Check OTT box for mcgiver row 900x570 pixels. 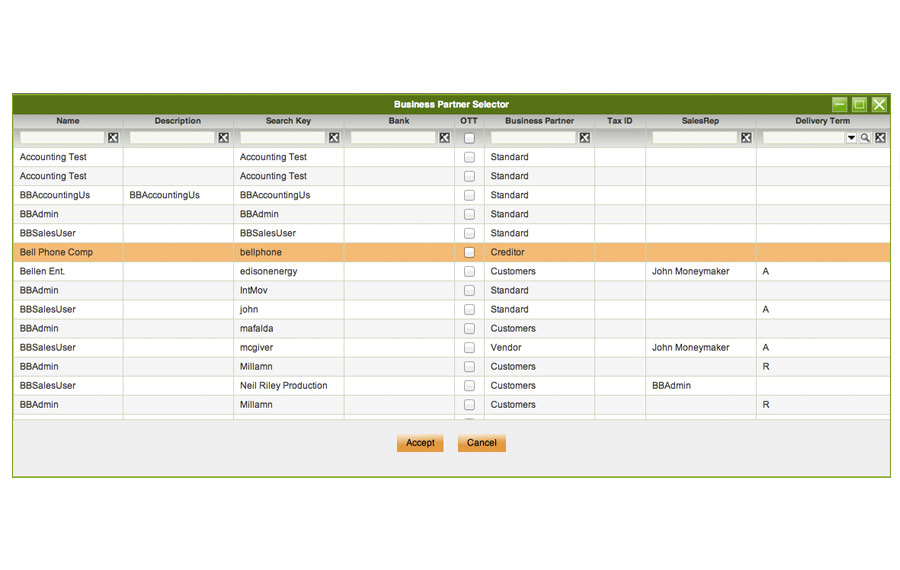pos(470,348)
